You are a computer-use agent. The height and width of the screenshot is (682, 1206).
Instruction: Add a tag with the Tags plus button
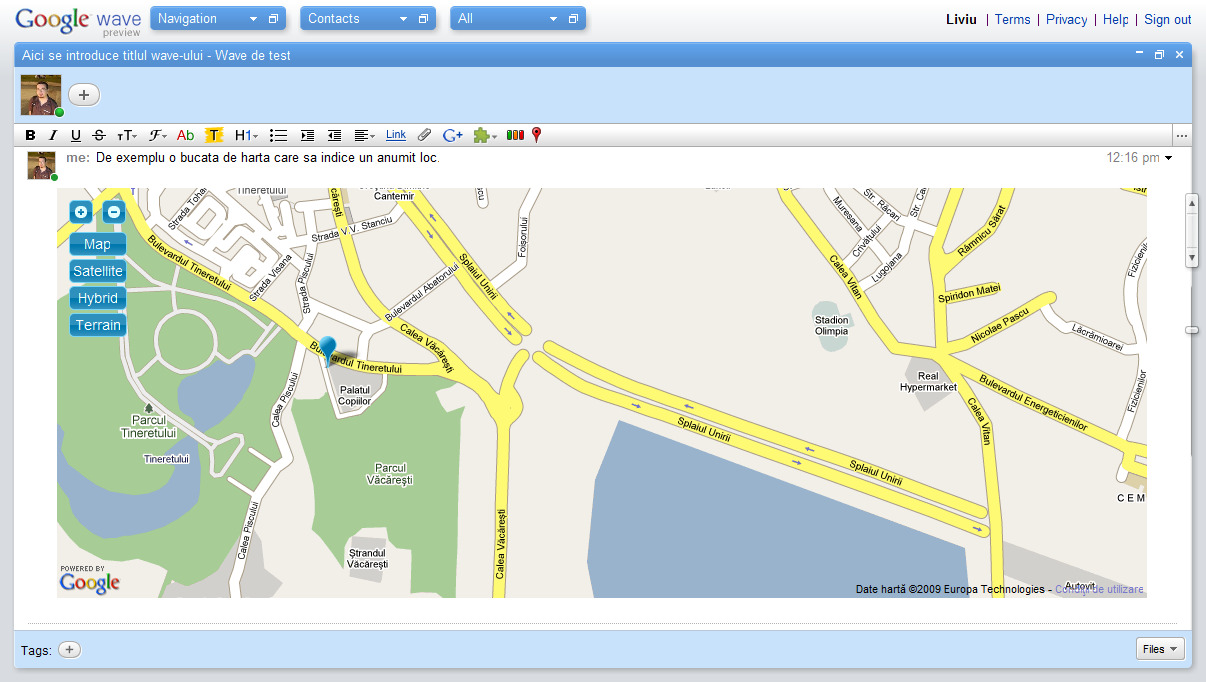69,650
